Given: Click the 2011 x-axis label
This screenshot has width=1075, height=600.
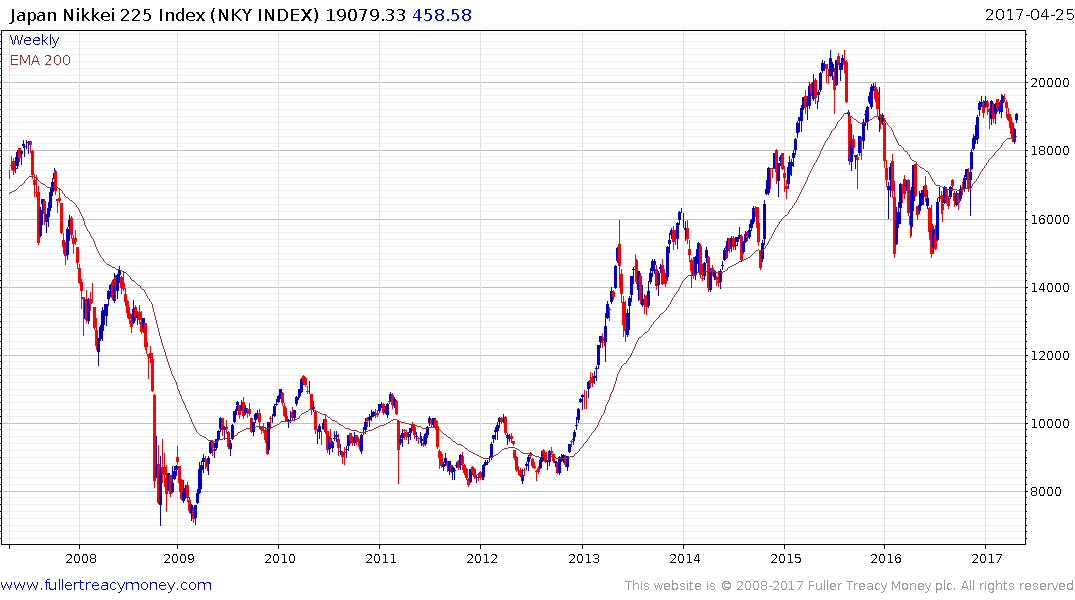Looking at the screenshot, I should [x=381, y=559].
